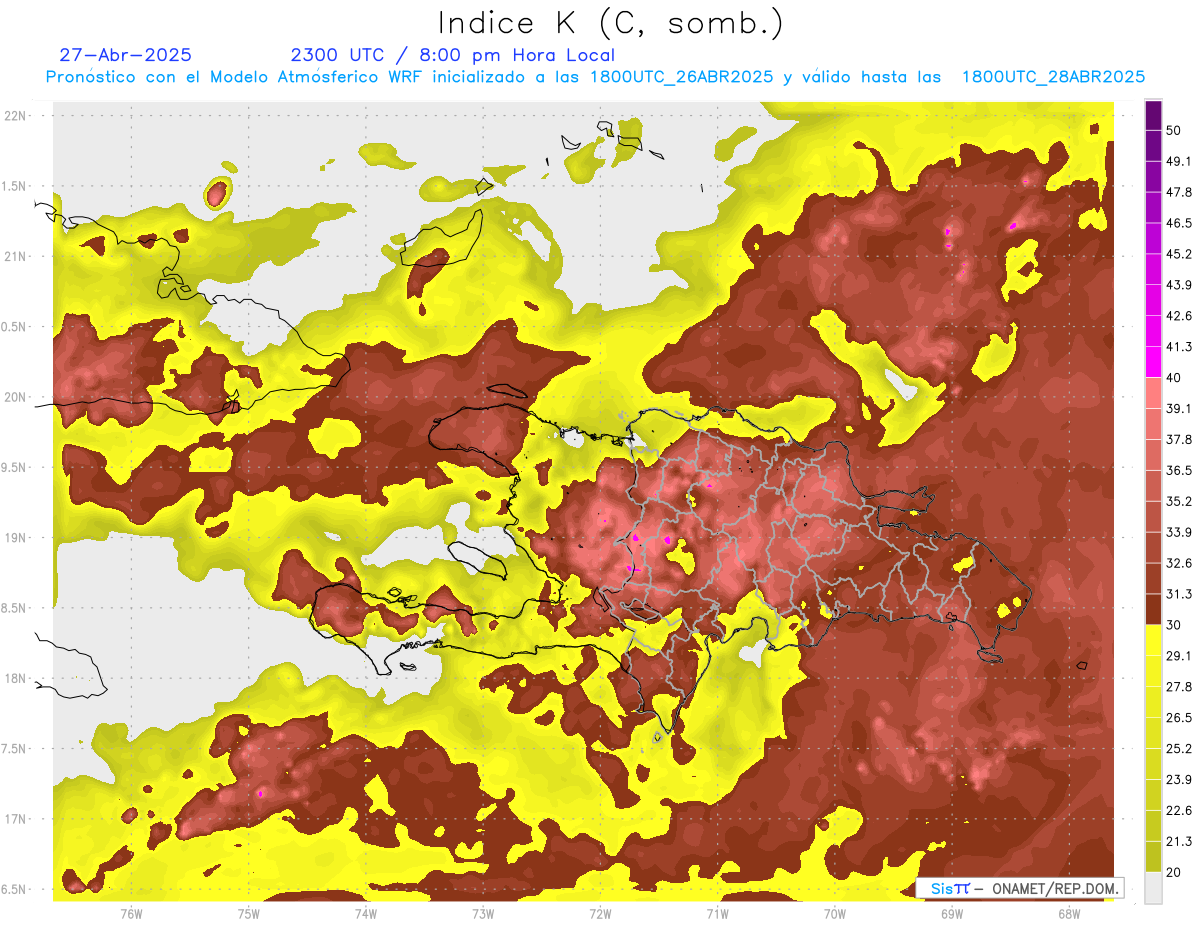The height and width of the screenshot is (927, 1200).
Task: Click the color bar value "45.2"
Action: click(1178, 254)
